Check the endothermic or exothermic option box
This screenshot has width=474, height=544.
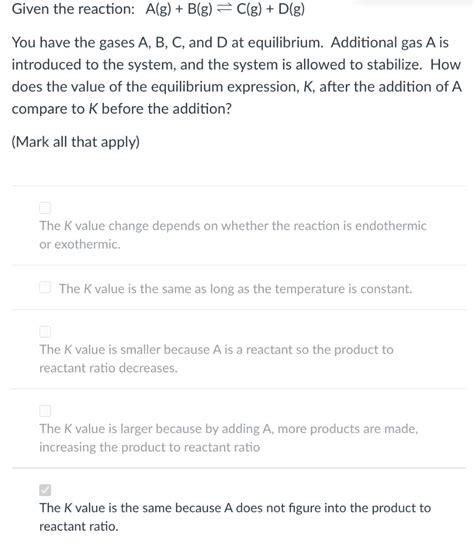click(45, 208)
